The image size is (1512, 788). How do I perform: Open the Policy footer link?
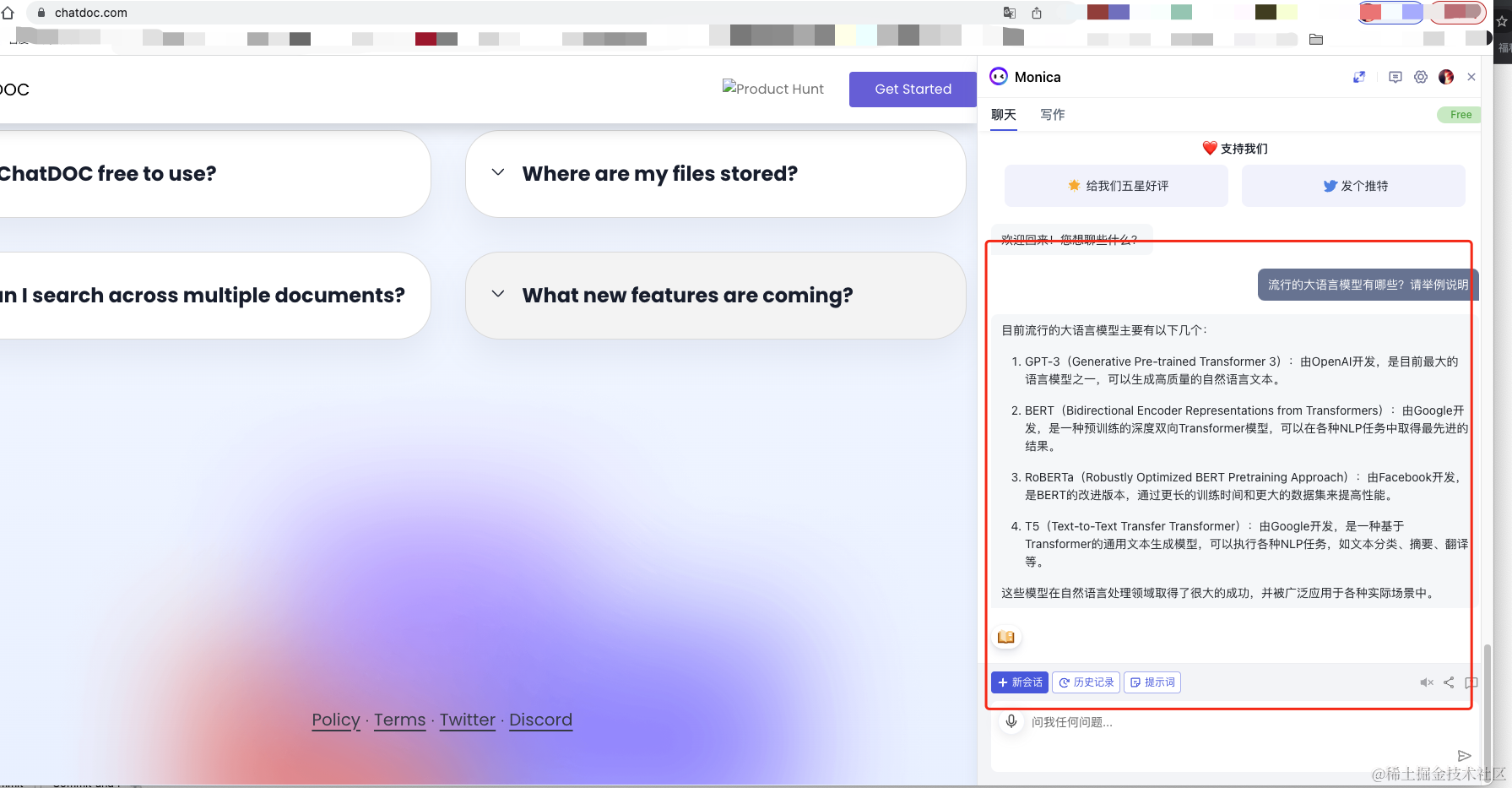[x=336, y=720]
